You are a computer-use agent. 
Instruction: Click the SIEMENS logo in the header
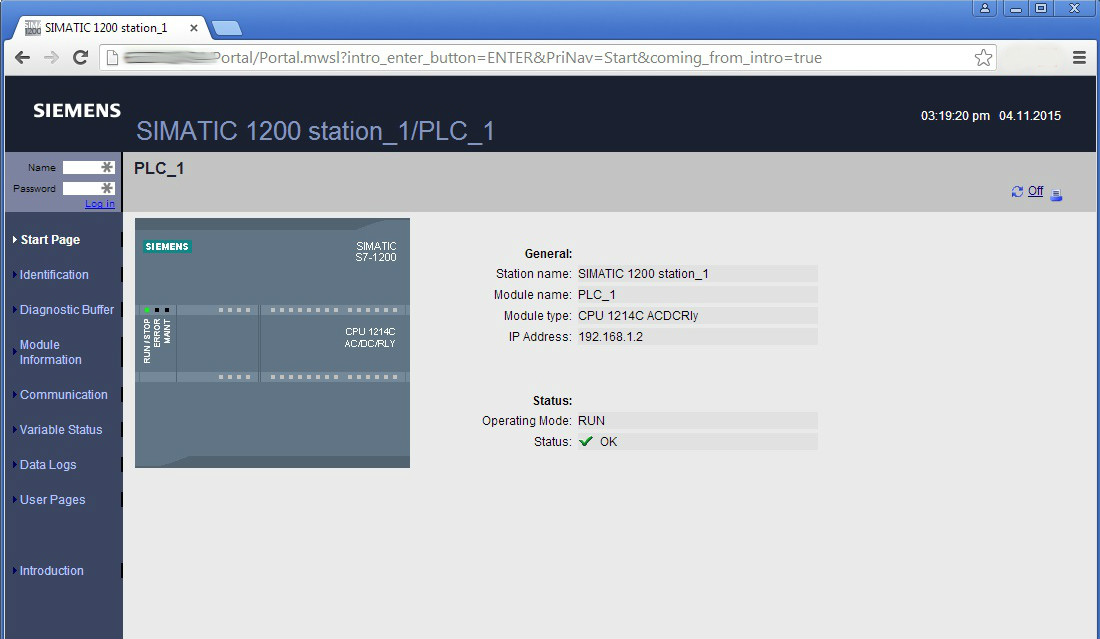pyautogui.click(x=77, y=110)
